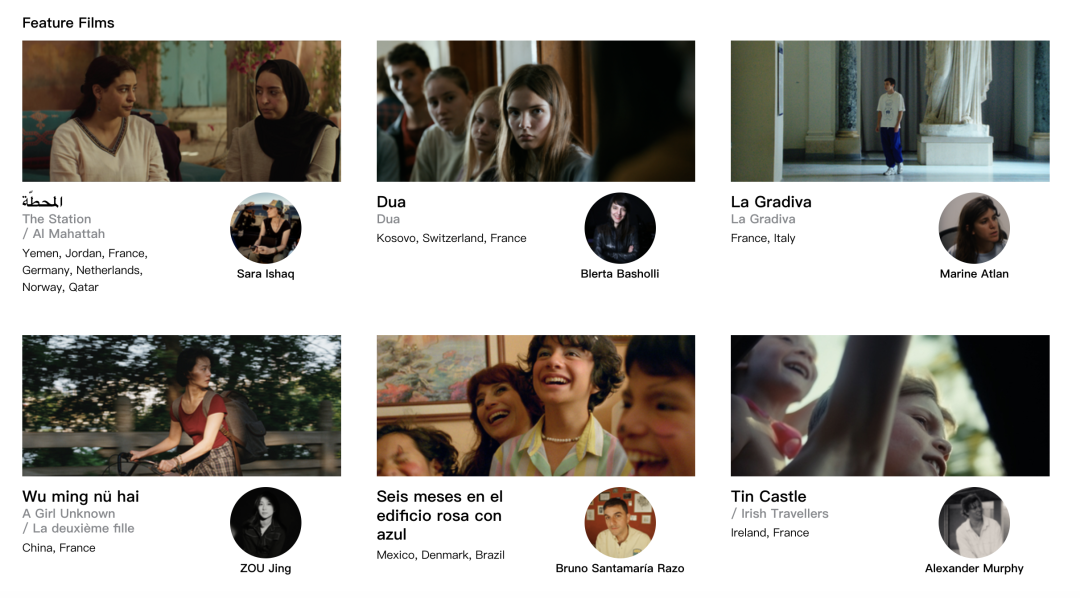
Task: Open A Girl Unknown cyclist still
Action: pos(181,406)
